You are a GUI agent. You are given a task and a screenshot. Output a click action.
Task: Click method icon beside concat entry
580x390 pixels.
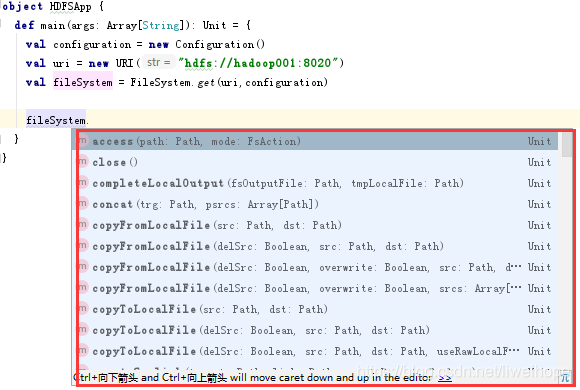[x=83, y=204]
